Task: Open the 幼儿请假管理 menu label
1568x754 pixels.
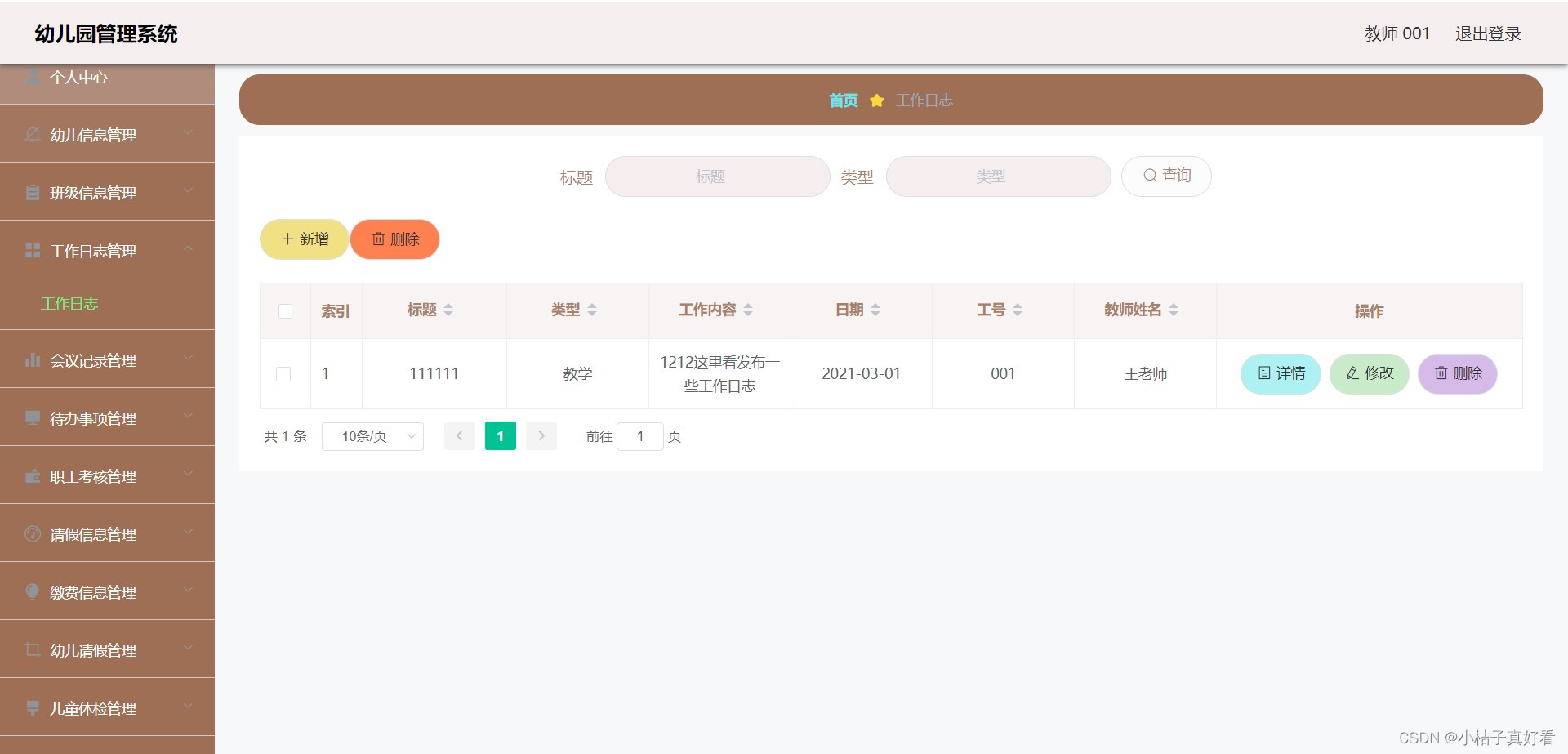Action: click(93, 650)
